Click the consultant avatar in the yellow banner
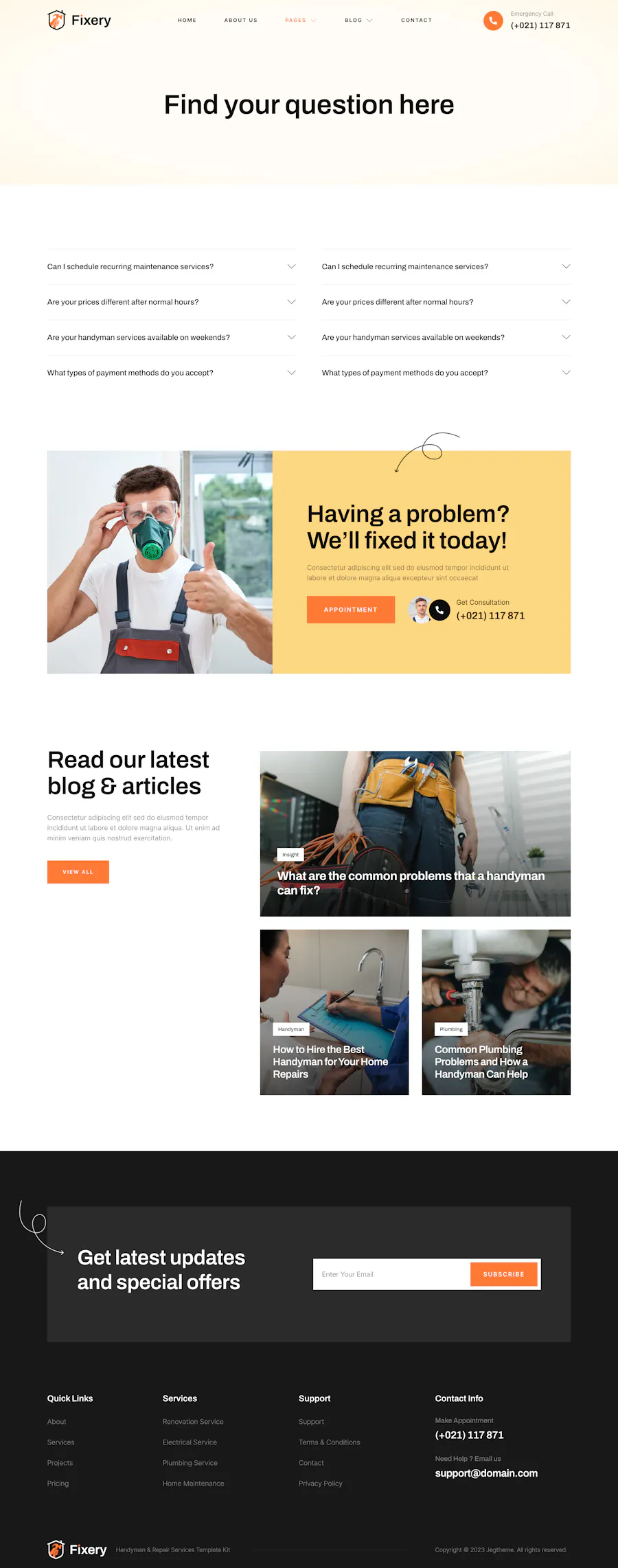Screen dimensions: 618x1568 pyautogui.click(x=420, y=610)
